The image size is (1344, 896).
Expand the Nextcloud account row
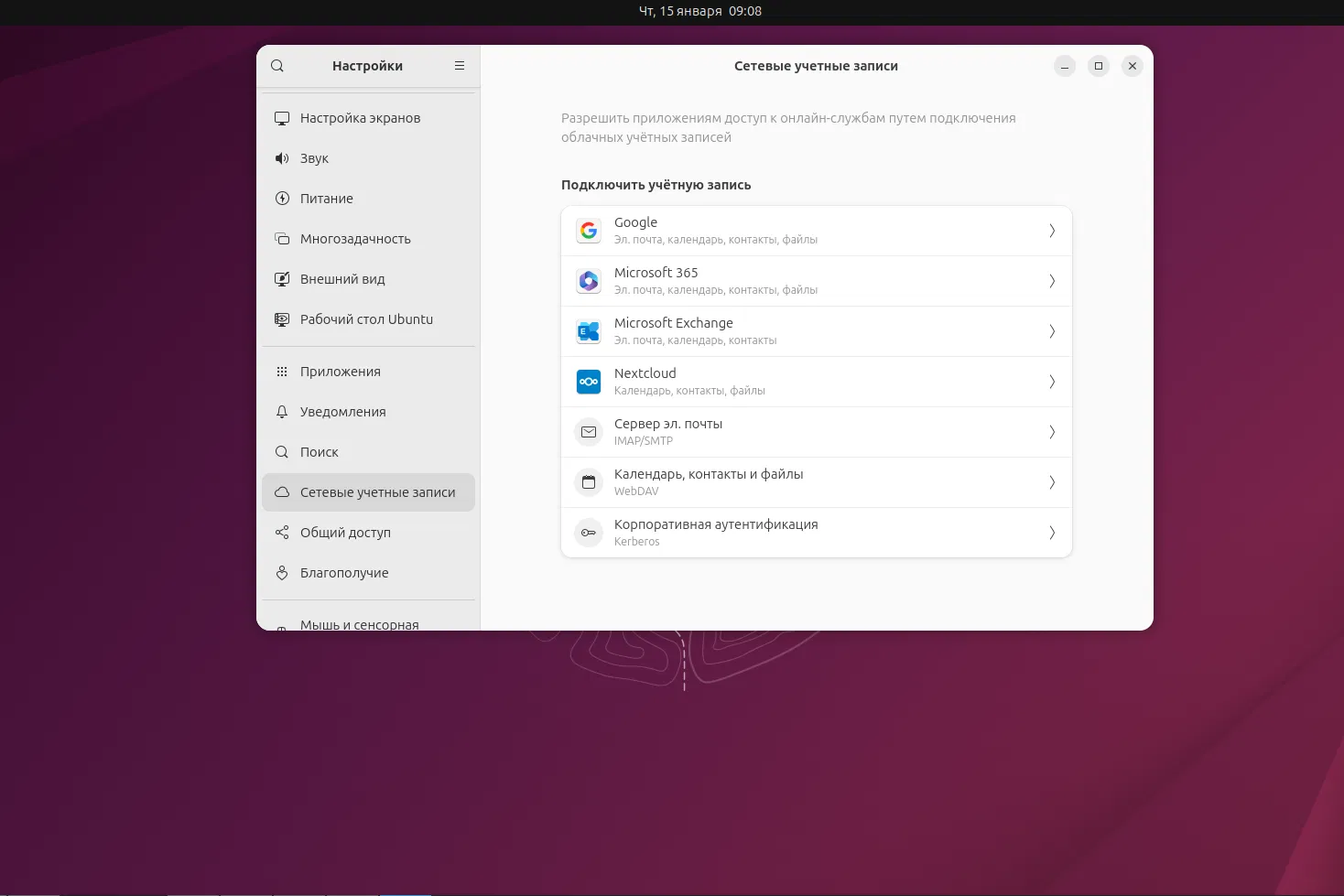1051,381
